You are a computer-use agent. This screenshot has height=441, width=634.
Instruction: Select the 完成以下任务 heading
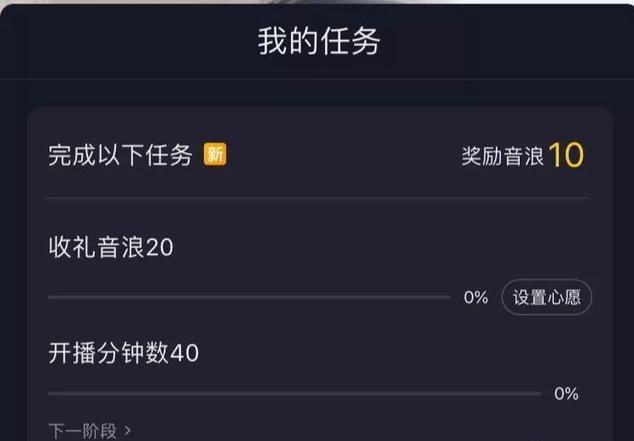point(120,155)
